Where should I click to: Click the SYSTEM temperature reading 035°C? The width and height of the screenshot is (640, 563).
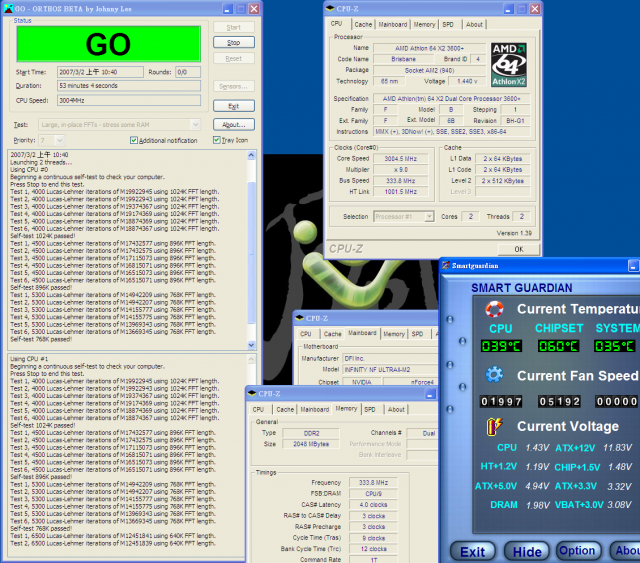click(x=614, y=346)
